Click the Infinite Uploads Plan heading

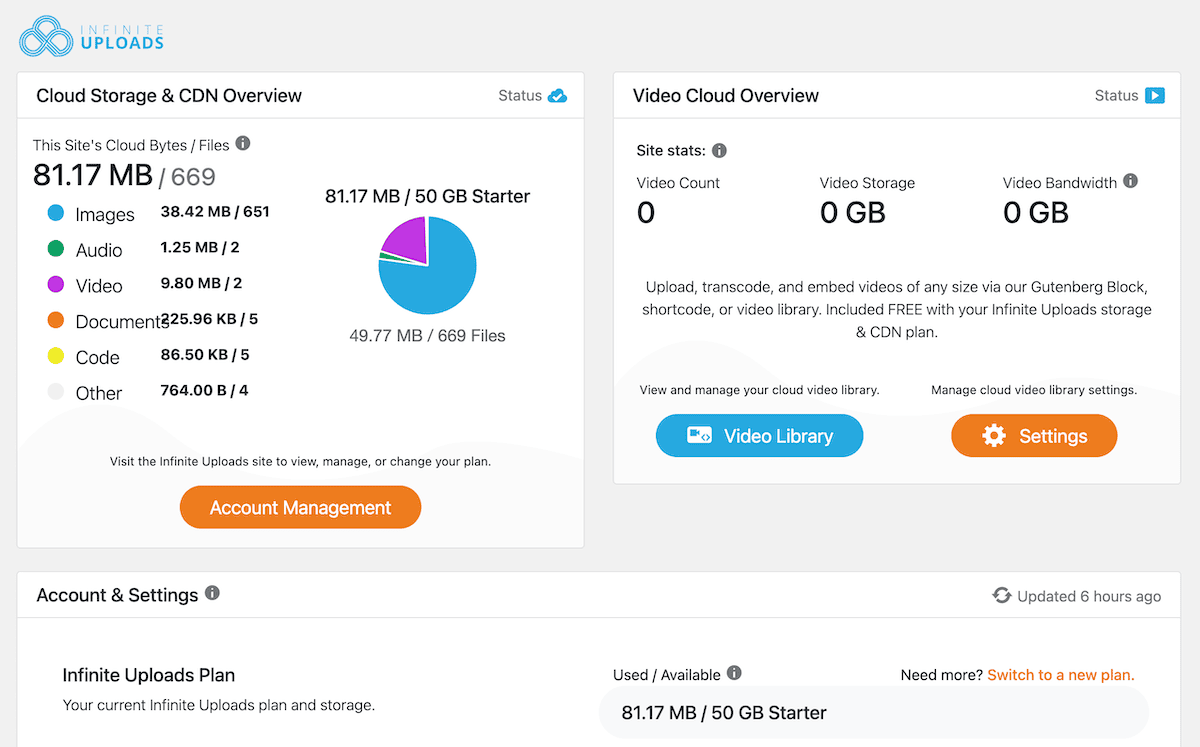tap(149, 675)
